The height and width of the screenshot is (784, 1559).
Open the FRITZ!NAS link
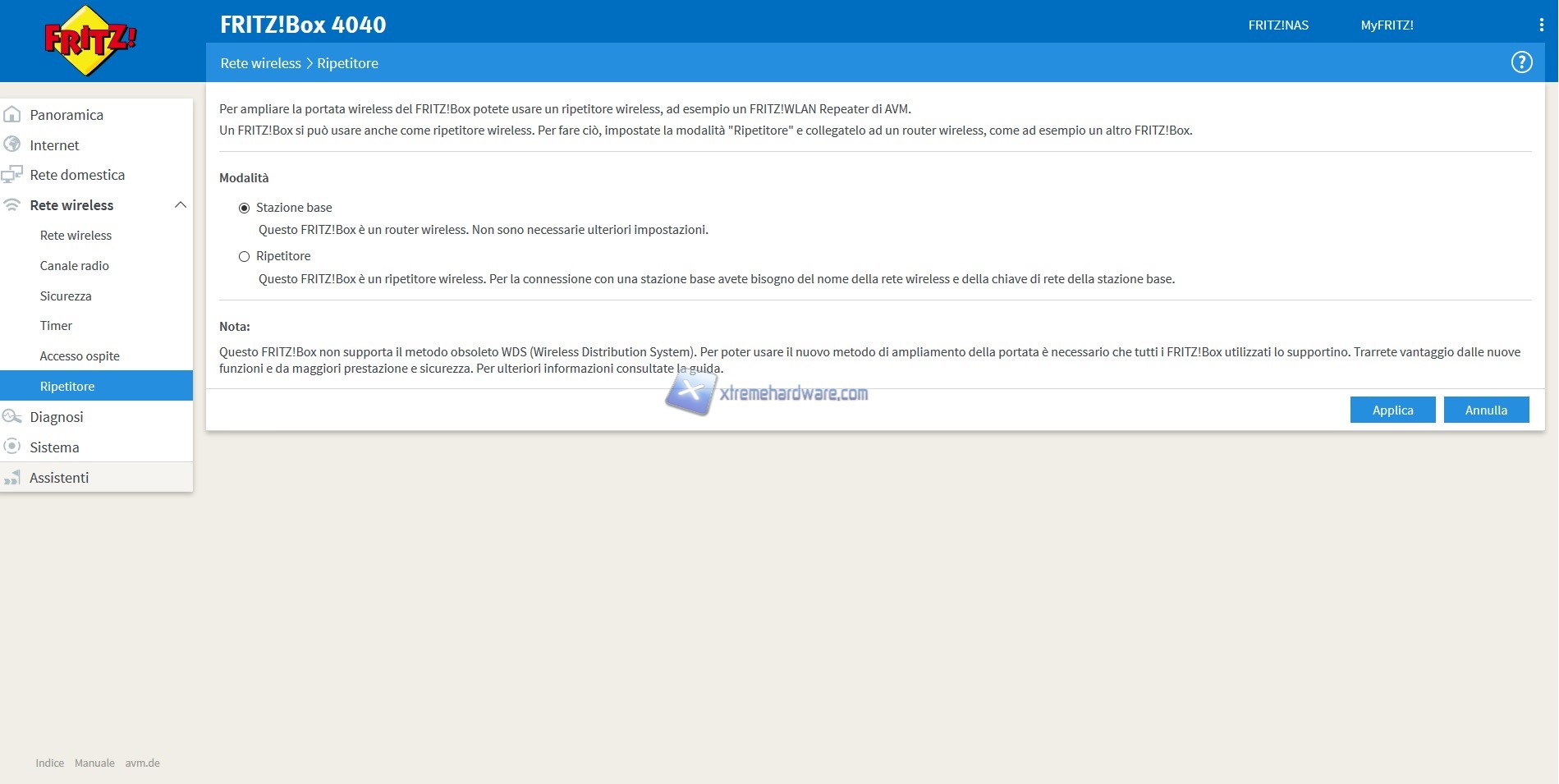[x=1278, y=25]
